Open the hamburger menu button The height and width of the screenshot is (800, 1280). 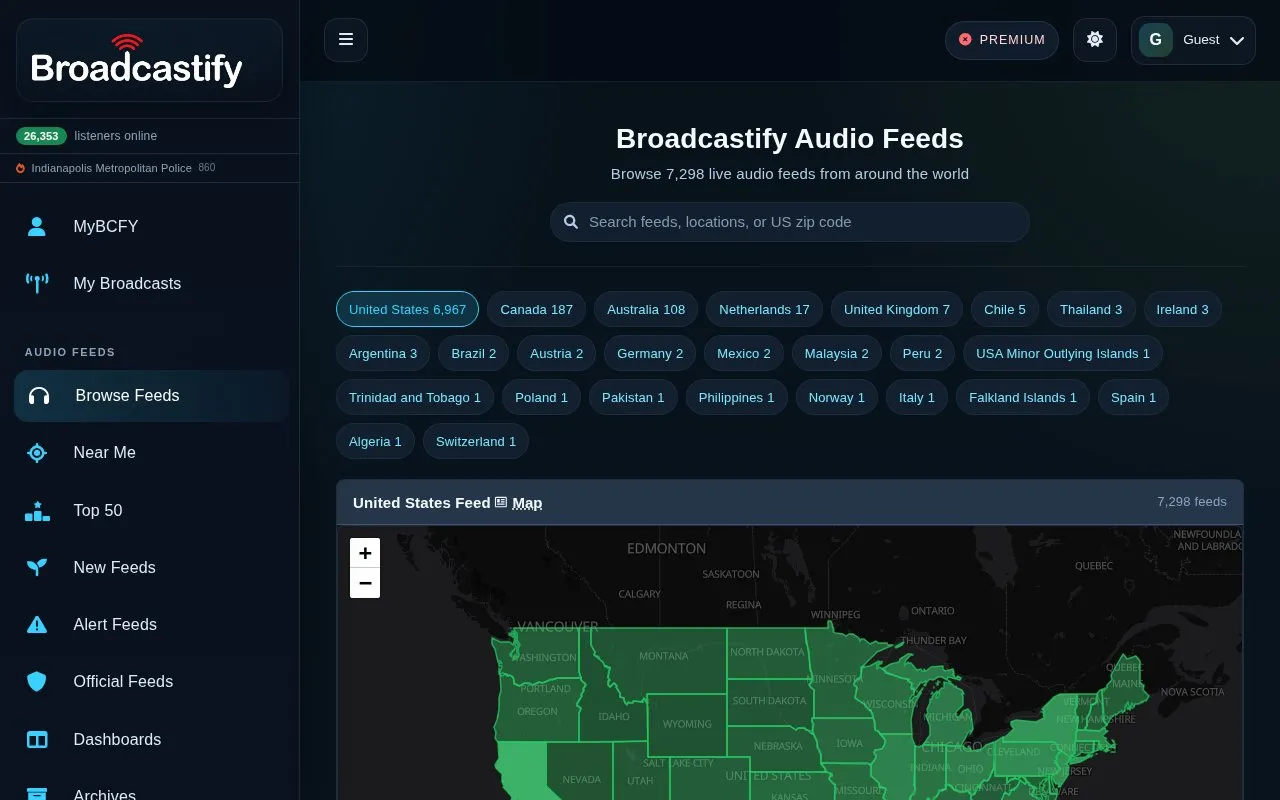[346, 40]
